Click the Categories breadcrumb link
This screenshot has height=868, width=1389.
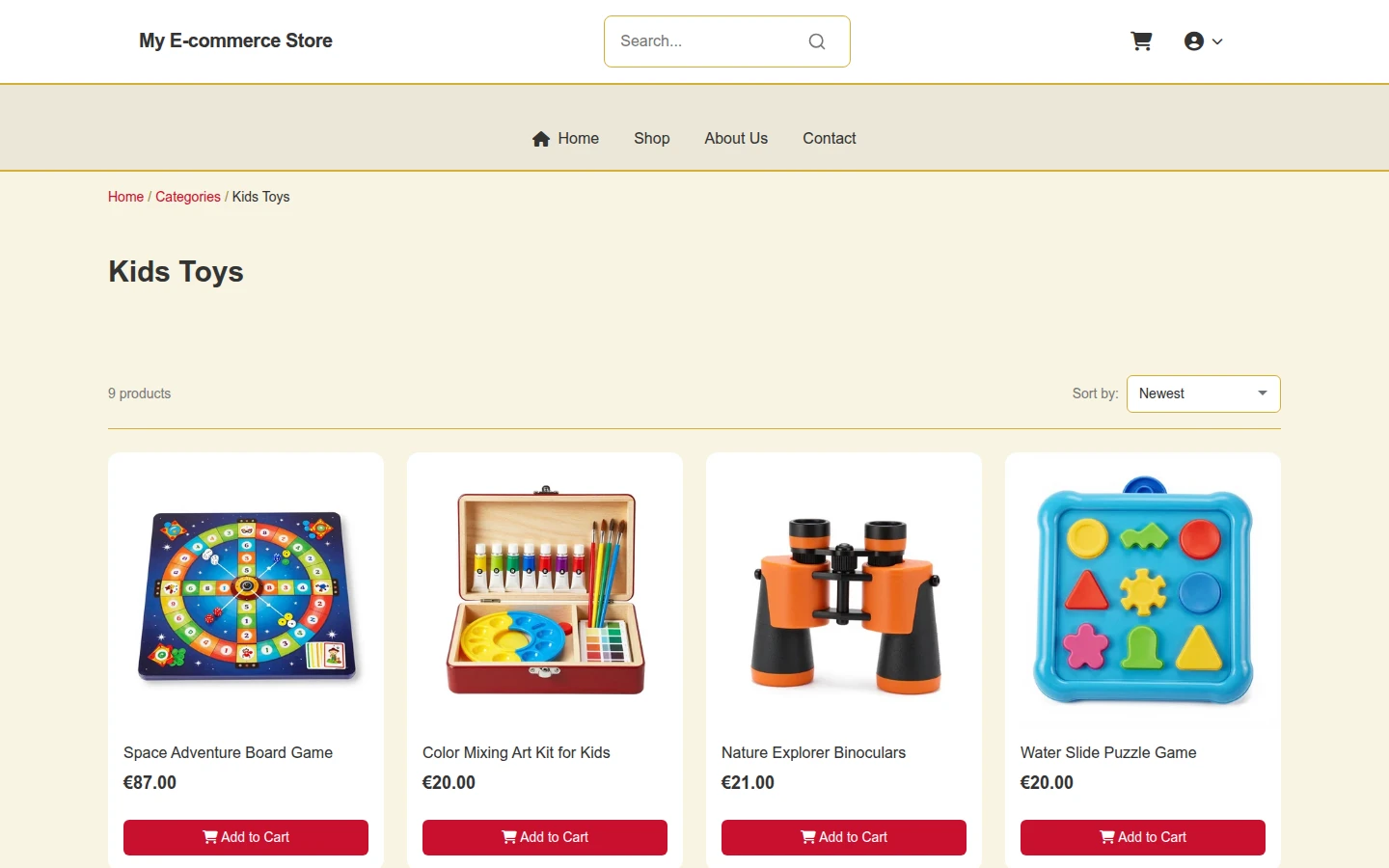coord(188,197)
